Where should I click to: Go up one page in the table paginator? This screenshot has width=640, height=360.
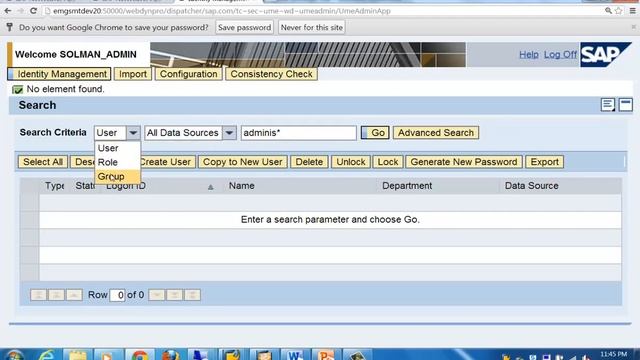tap(56, 295)
